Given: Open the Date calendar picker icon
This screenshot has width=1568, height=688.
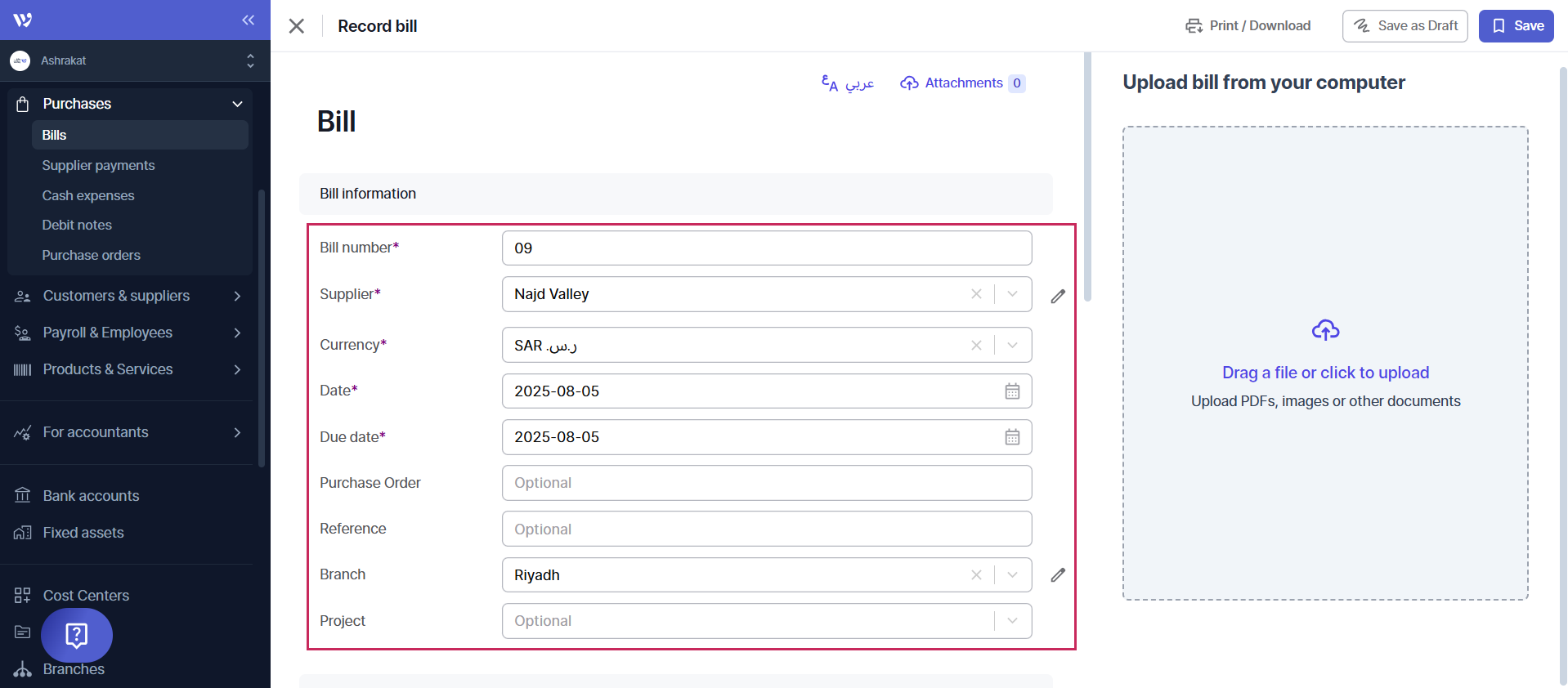Looking at the screenshot, I should (x=1012, y=391).
